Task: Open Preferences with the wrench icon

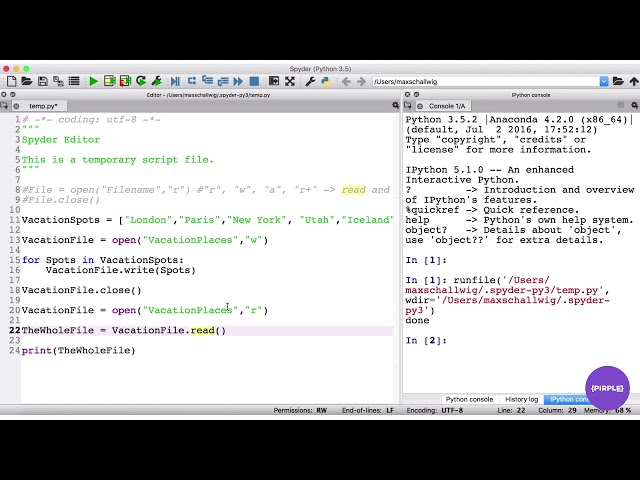Action: 310,81
